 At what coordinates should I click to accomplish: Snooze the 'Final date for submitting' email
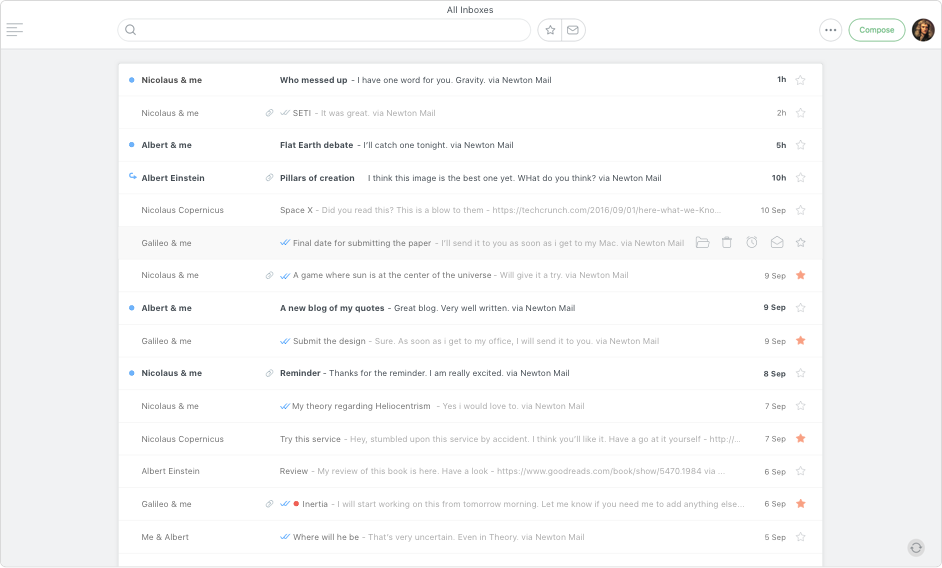751,243
